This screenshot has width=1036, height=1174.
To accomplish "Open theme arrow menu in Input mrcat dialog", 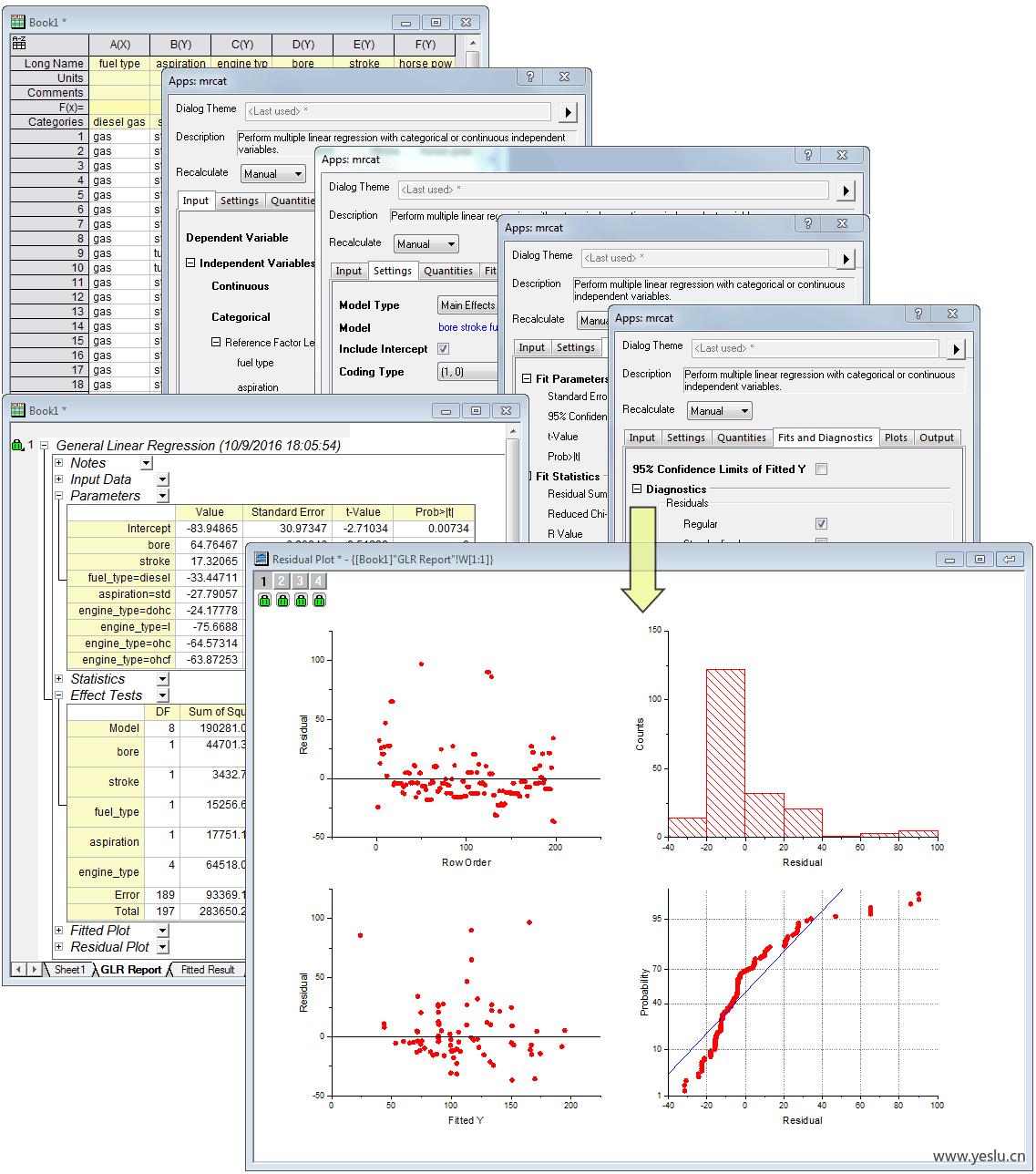I will click(x=568, y=112).
